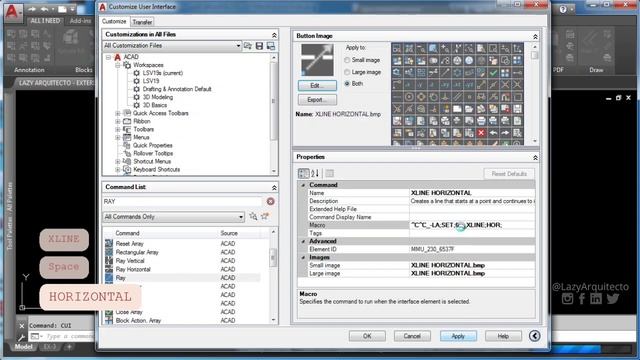Open the ALL I NEED ribbon tab
Viewport: 640px width, 360px height.
(x=45, y=21)
